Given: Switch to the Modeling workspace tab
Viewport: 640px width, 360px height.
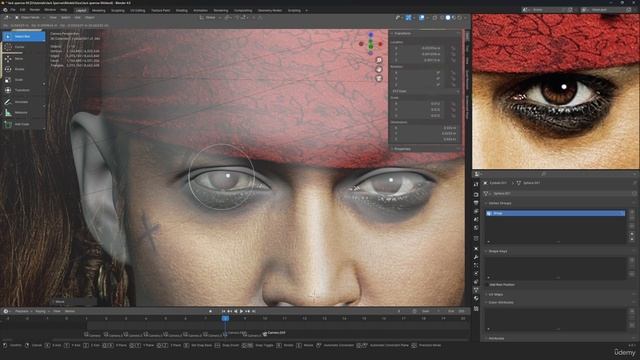Looking at the screenshot, I should (x=98, y=11).
